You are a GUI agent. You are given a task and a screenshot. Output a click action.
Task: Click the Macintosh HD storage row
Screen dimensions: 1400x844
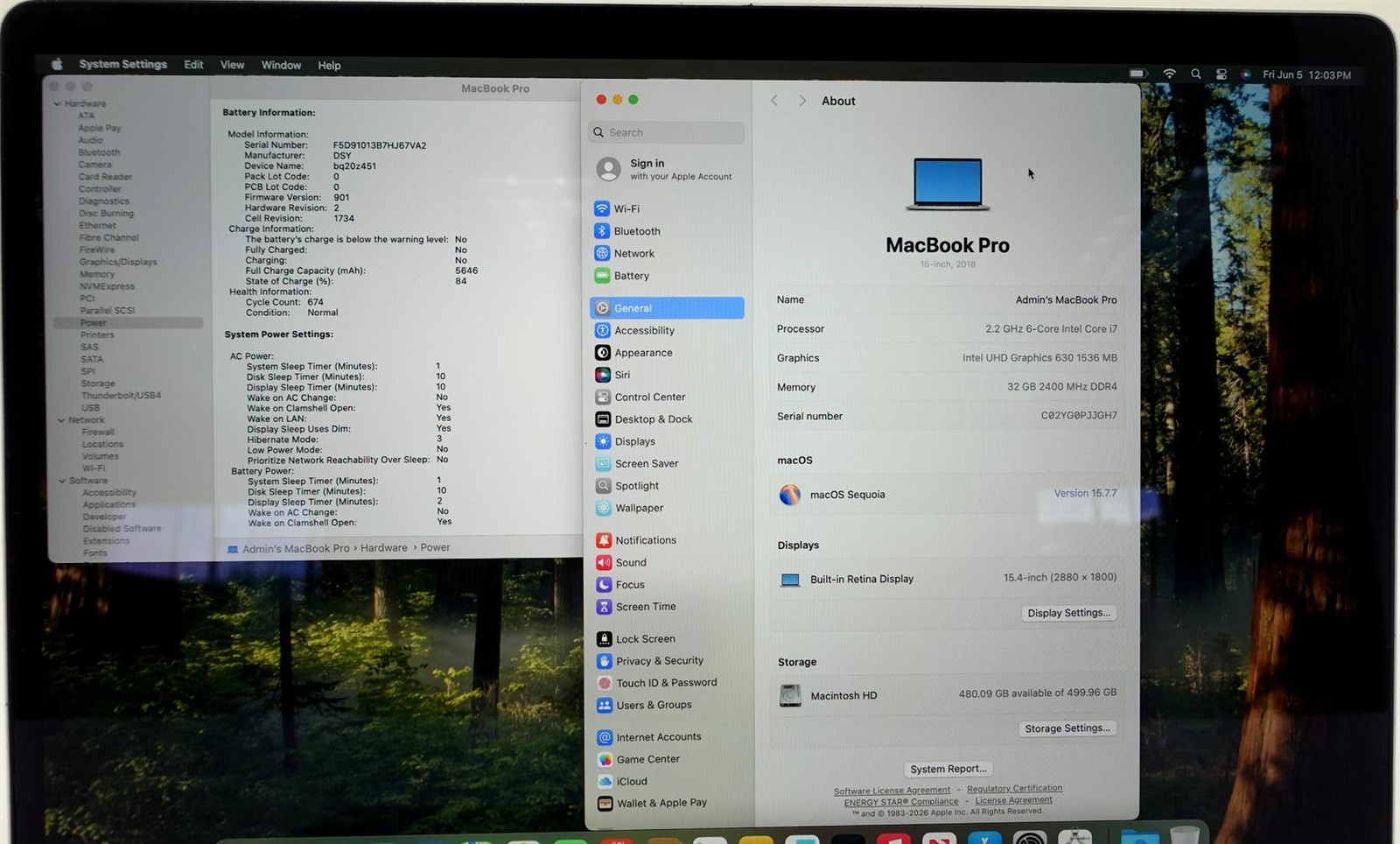947,695
